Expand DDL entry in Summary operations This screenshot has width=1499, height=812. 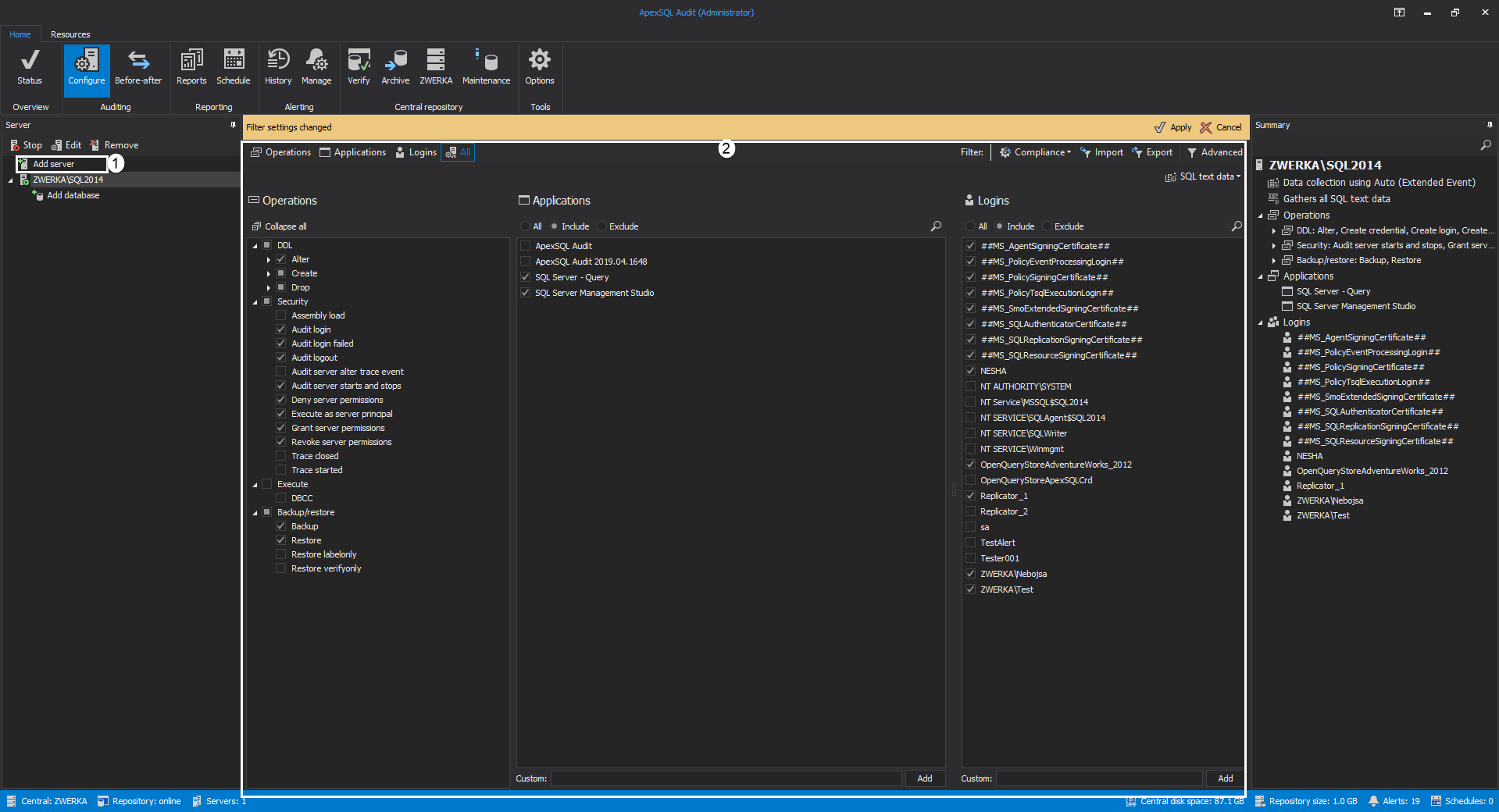1274,230
